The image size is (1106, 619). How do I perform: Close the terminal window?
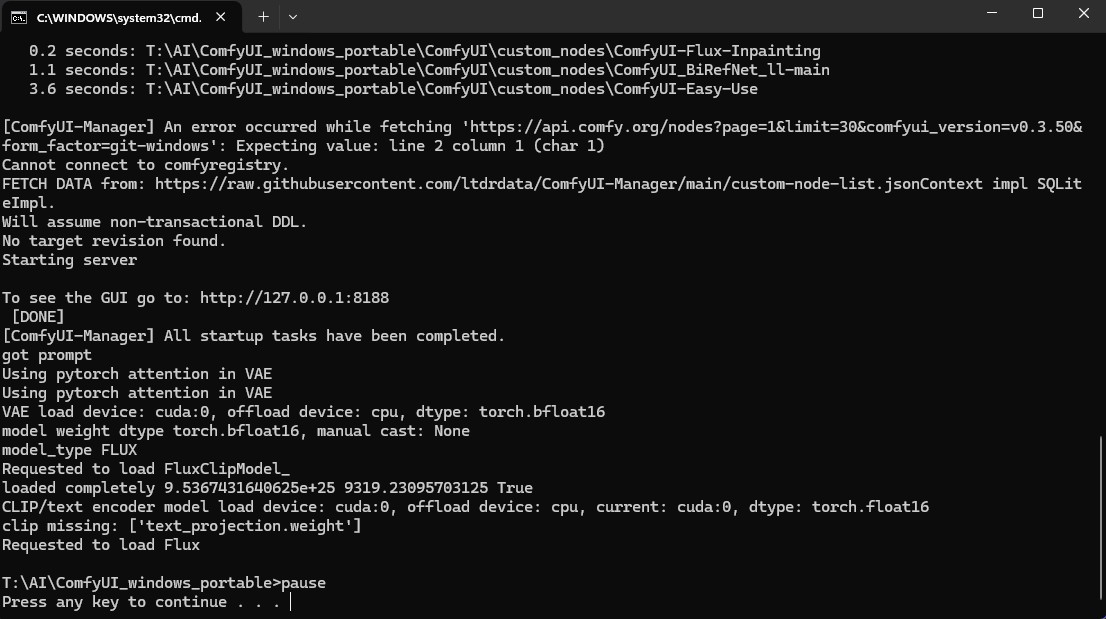[1084, 14]
